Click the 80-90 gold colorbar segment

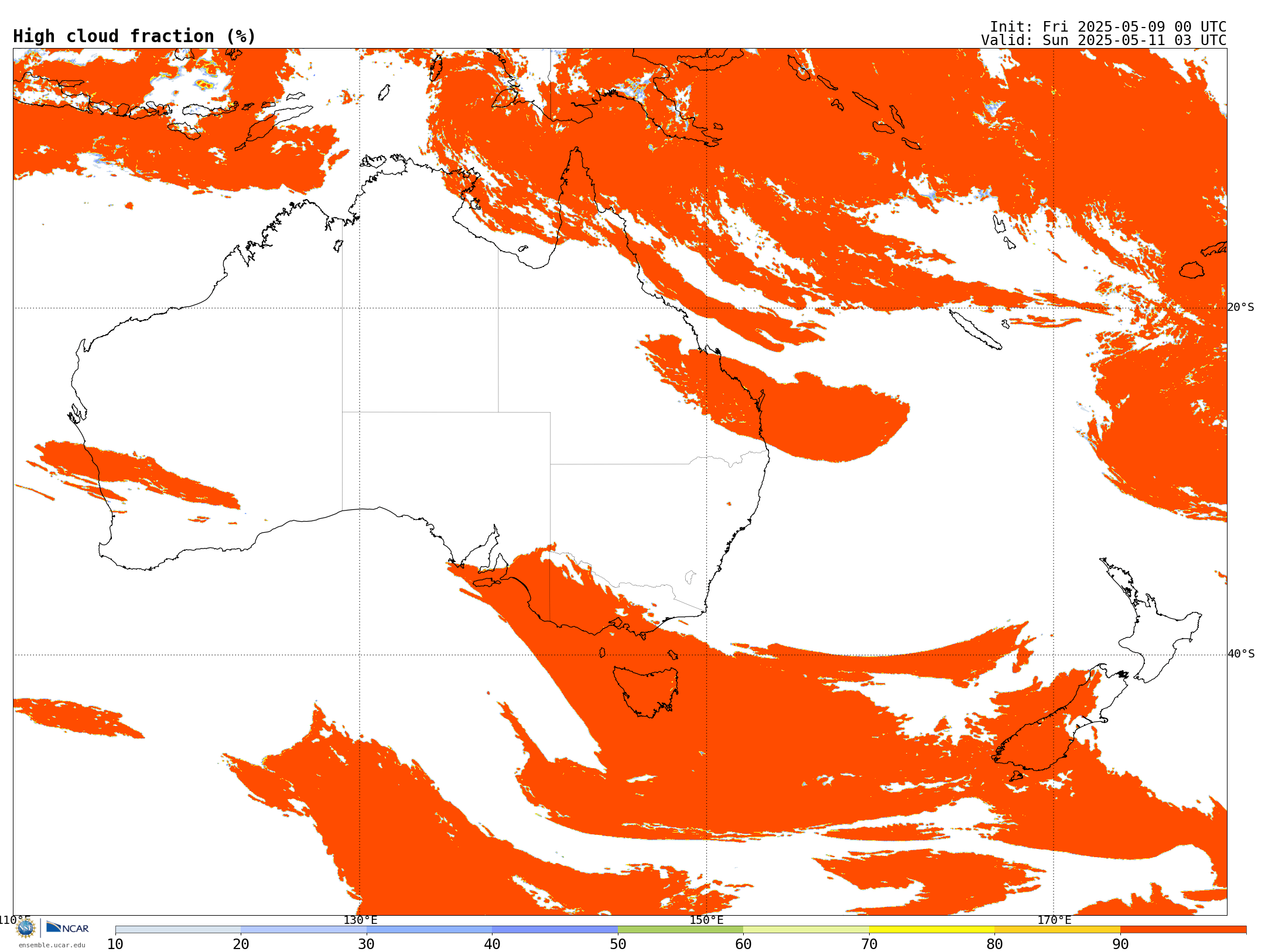1057,930
